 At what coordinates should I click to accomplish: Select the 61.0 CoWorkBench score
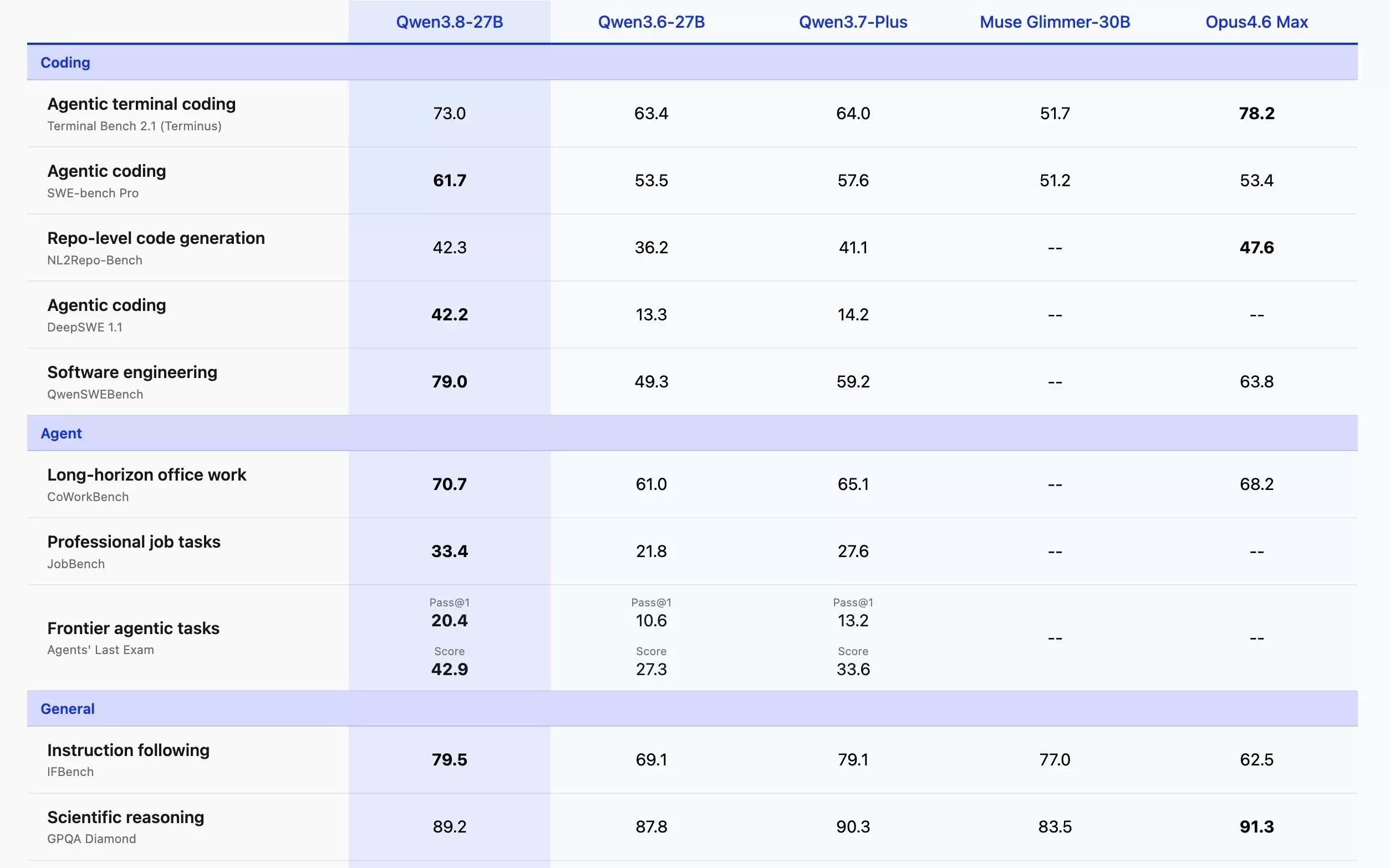(x=651, y=484)
